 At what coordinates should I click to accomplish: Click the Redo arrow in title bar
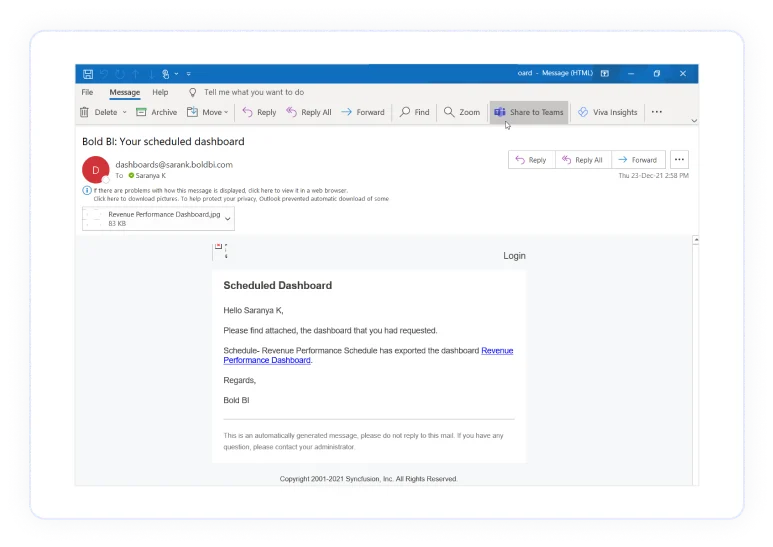tap(120, 74)
